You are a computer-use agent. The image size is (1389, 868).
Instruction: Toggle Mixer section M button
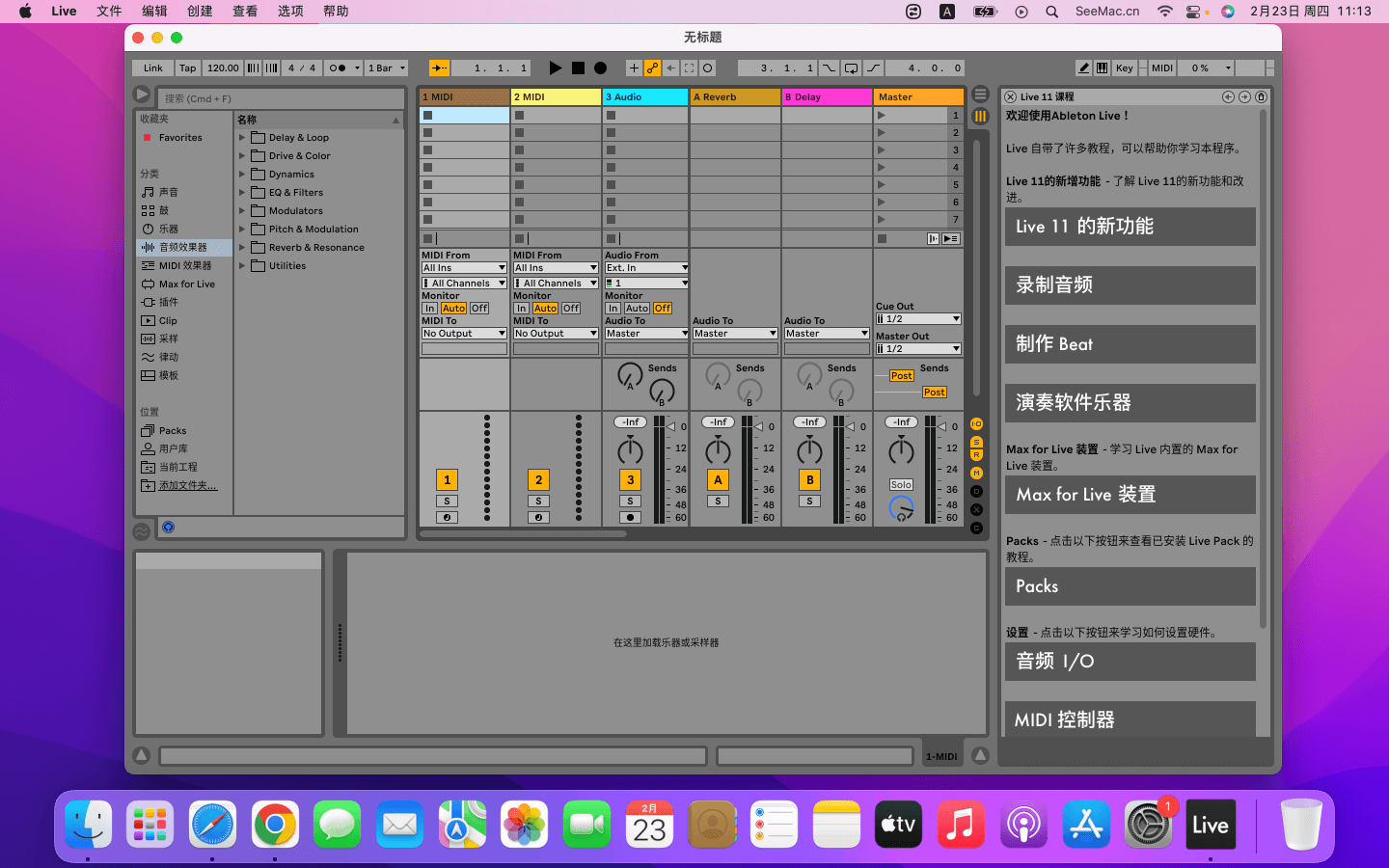976,473
